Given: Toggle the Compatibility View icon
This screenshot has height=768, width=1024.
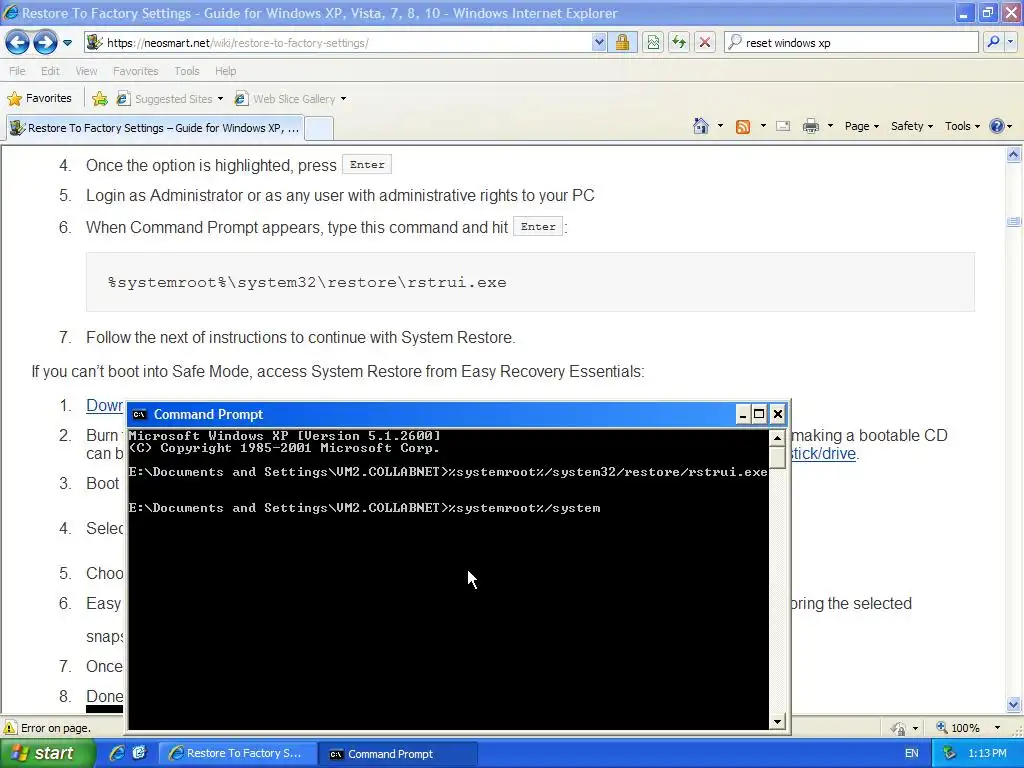Looking at the screenshot, I should click(x=653, y=43).
